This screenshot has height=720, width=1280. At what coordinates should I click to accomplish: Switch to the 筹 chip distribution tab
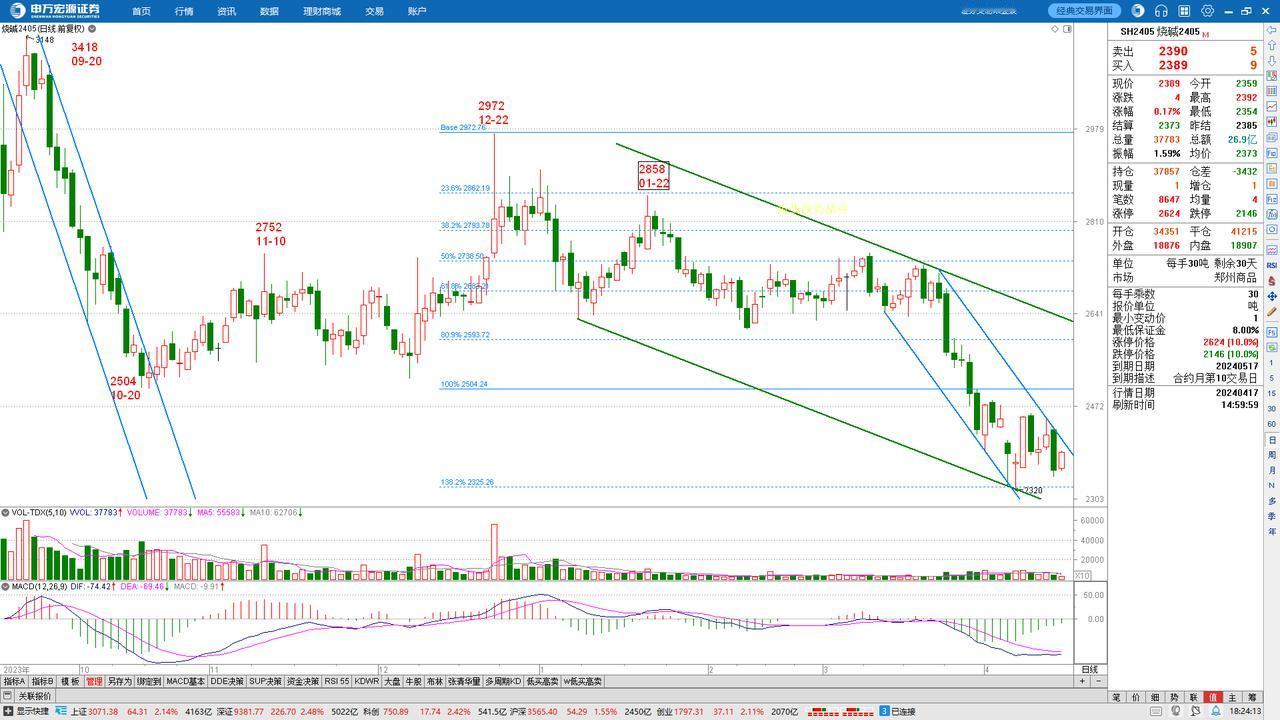(x=1252, y=697)
